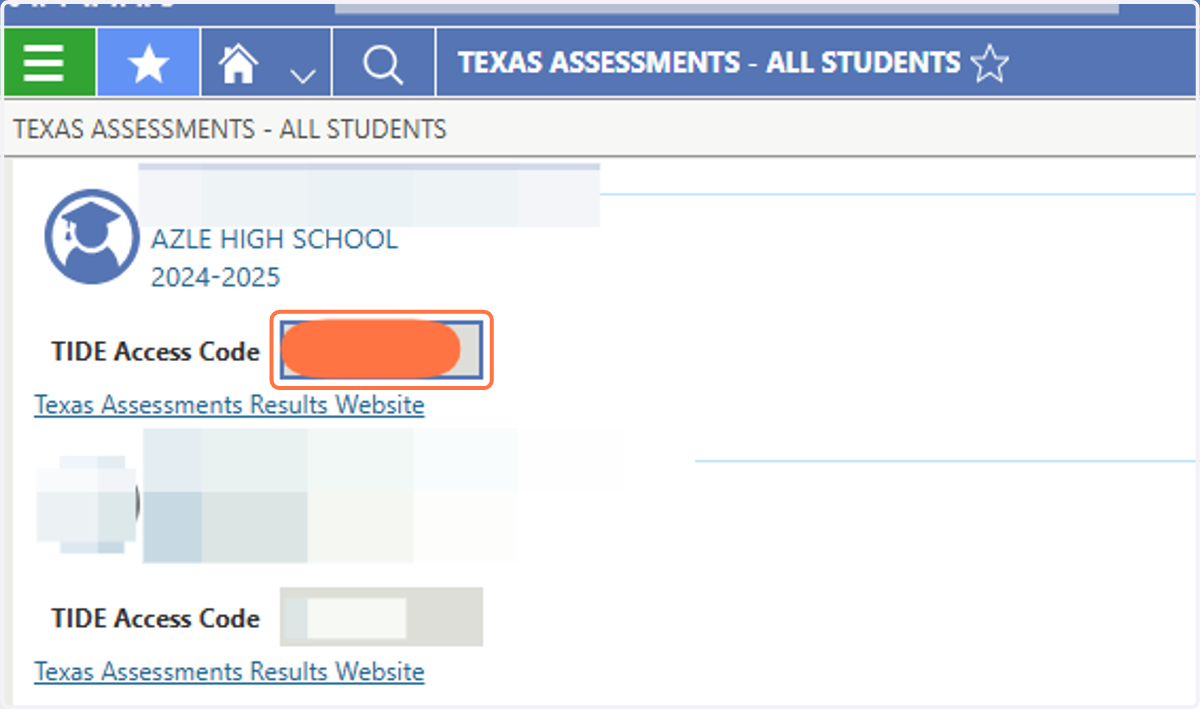Click the first TIDE Access Code field

(382, 350)
